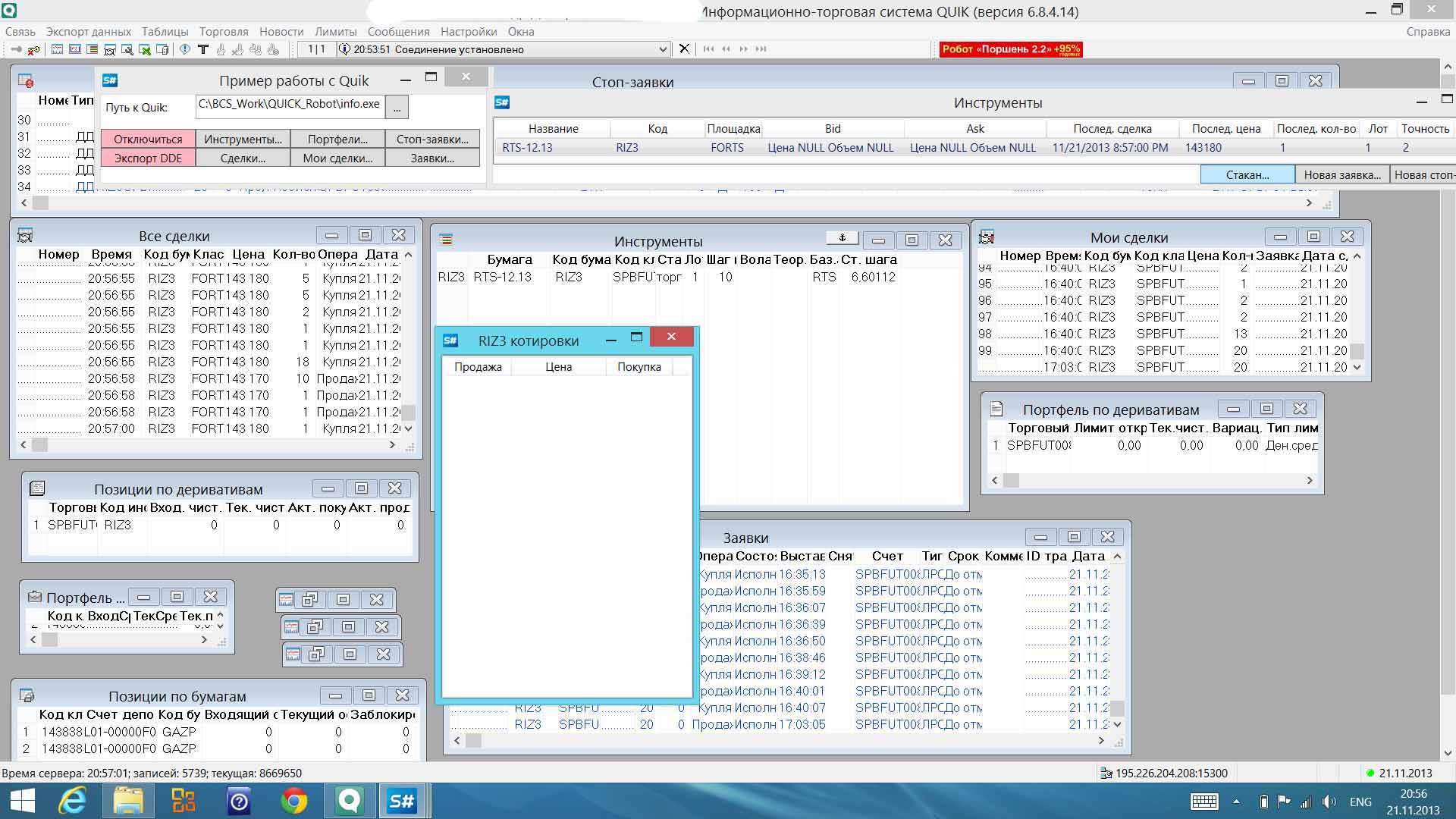Click the Покупка column header in RIZ3 котировки
Image resolution: width=1456 pixels, height=819 pixels.
coord(639,367)
